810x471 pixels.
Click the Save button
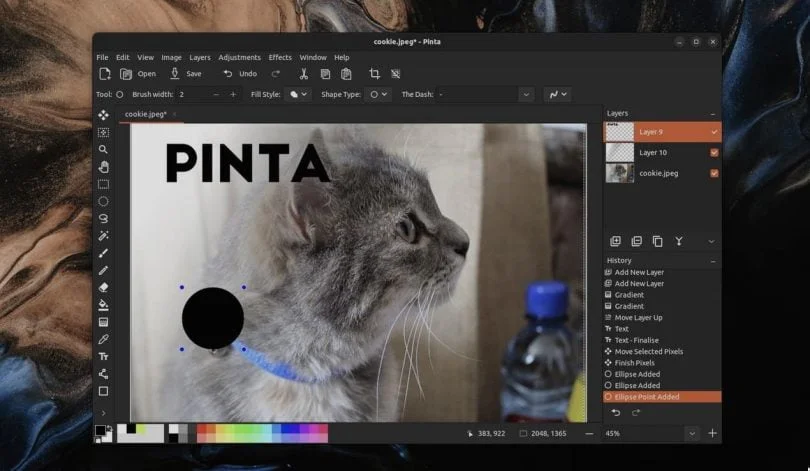[x=186, y=74]
